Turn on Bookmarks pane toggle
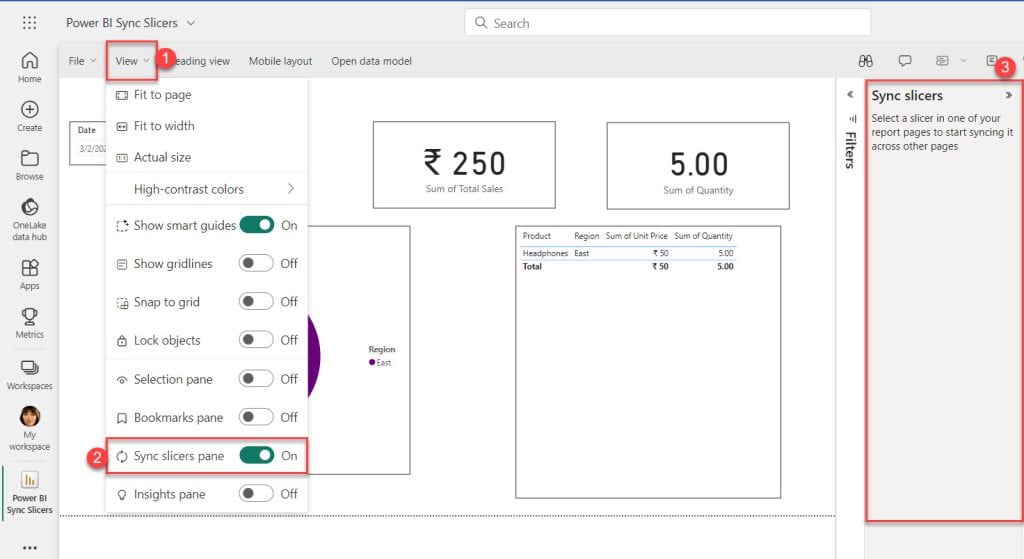Screen dimensions: 1024x559 (256, 417)
